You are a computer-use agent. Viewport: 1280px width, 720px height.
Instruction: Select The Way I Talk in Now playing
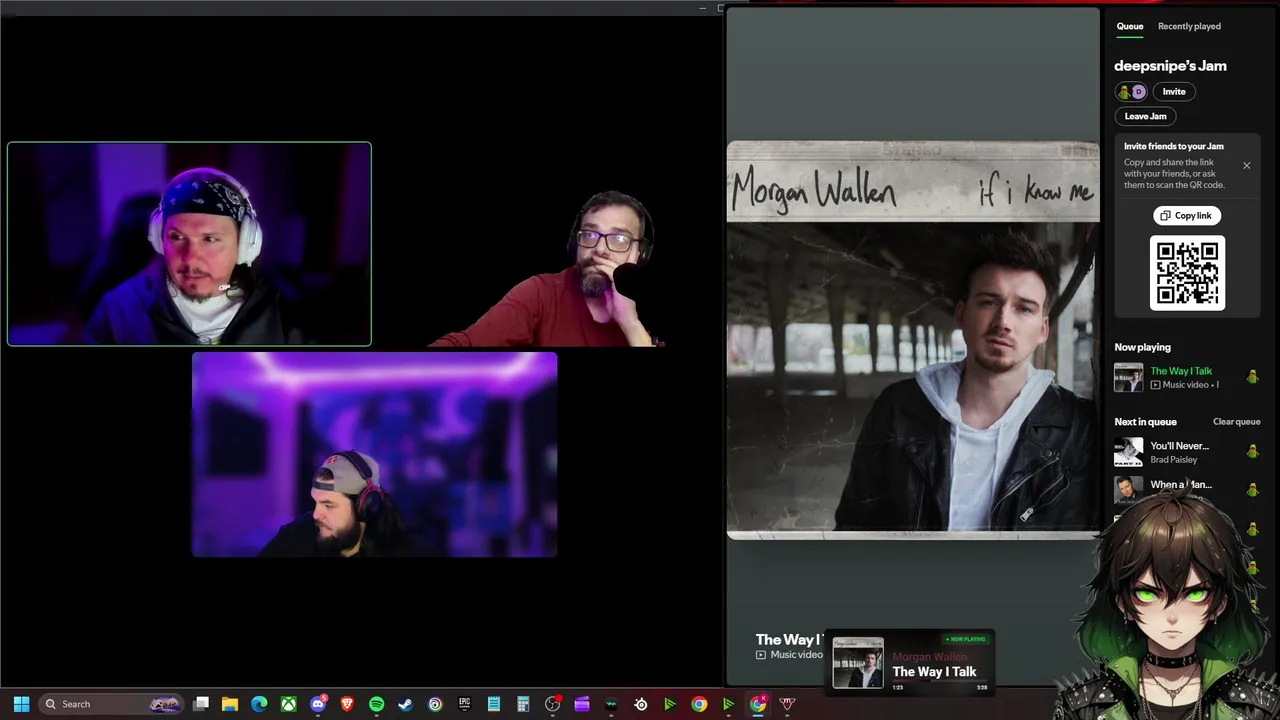(1180, 371)
